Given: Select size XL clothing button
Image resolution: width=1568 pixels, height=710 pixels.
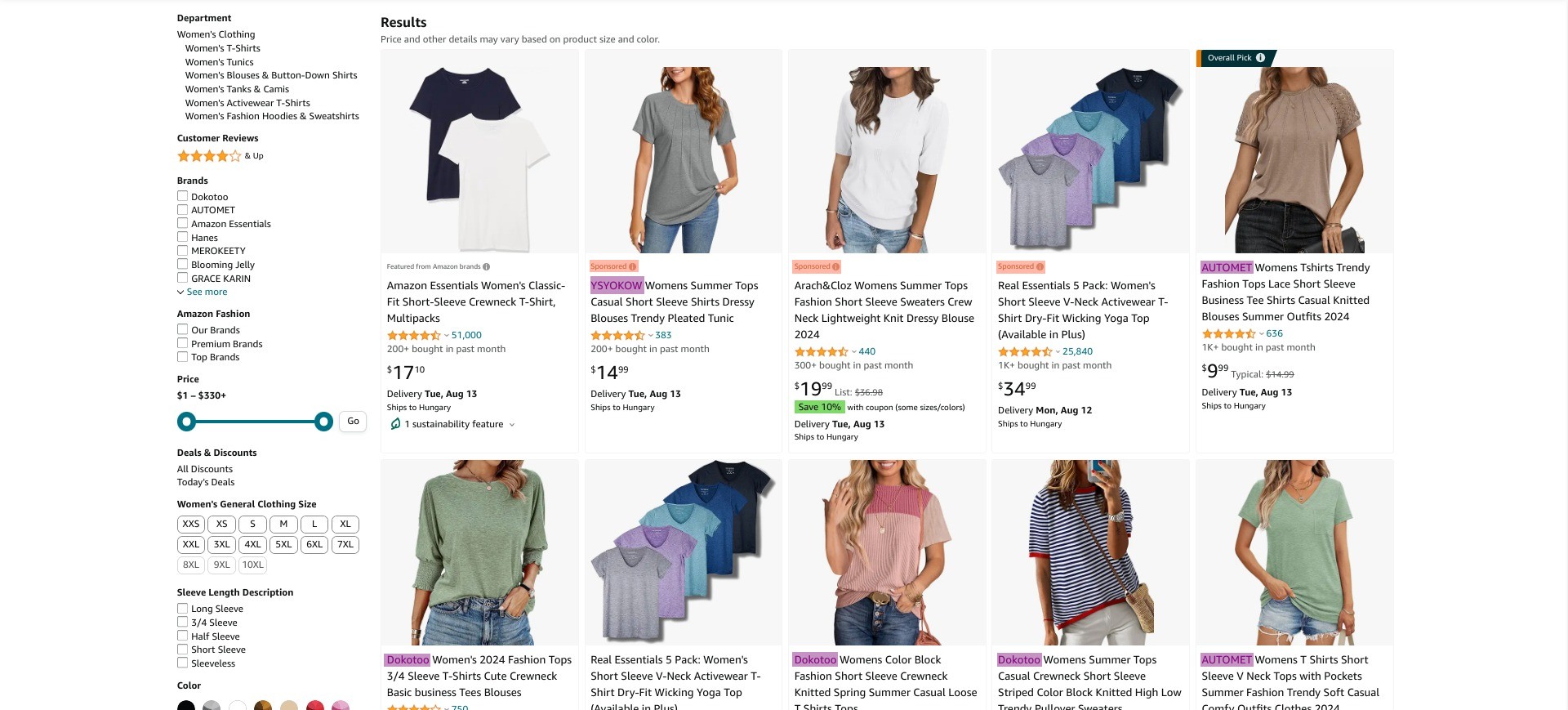Looking at the screenshot, I should click(x=345, y=525).
